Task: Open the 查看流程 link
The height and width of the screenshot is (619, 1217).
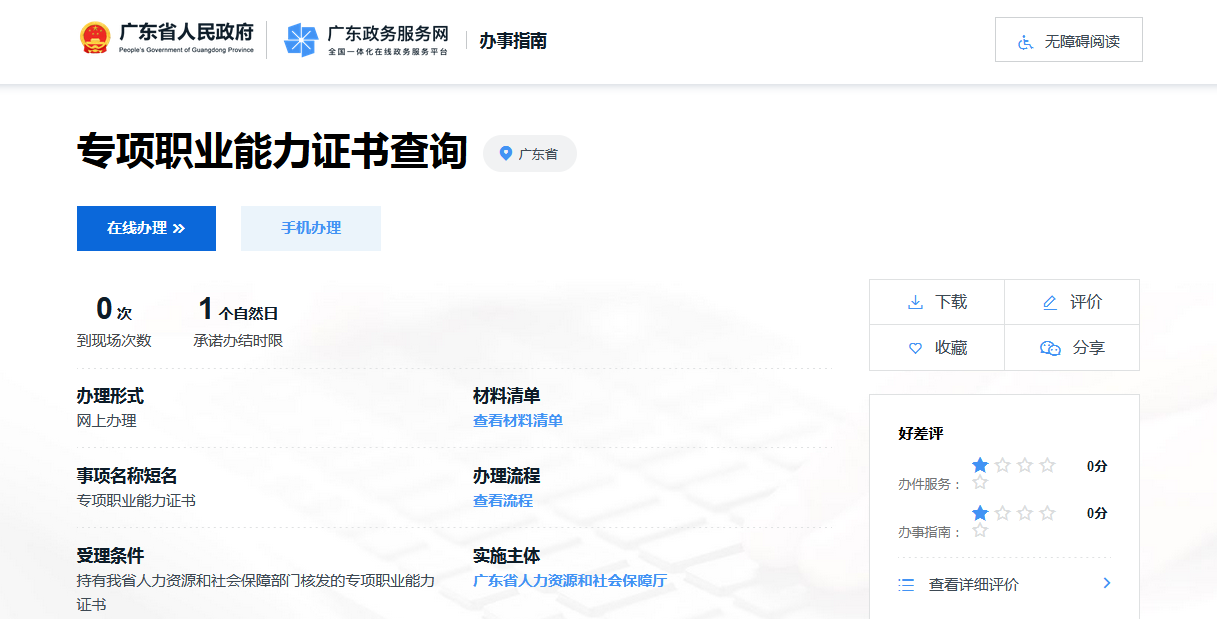Action: tap(502, 501)
